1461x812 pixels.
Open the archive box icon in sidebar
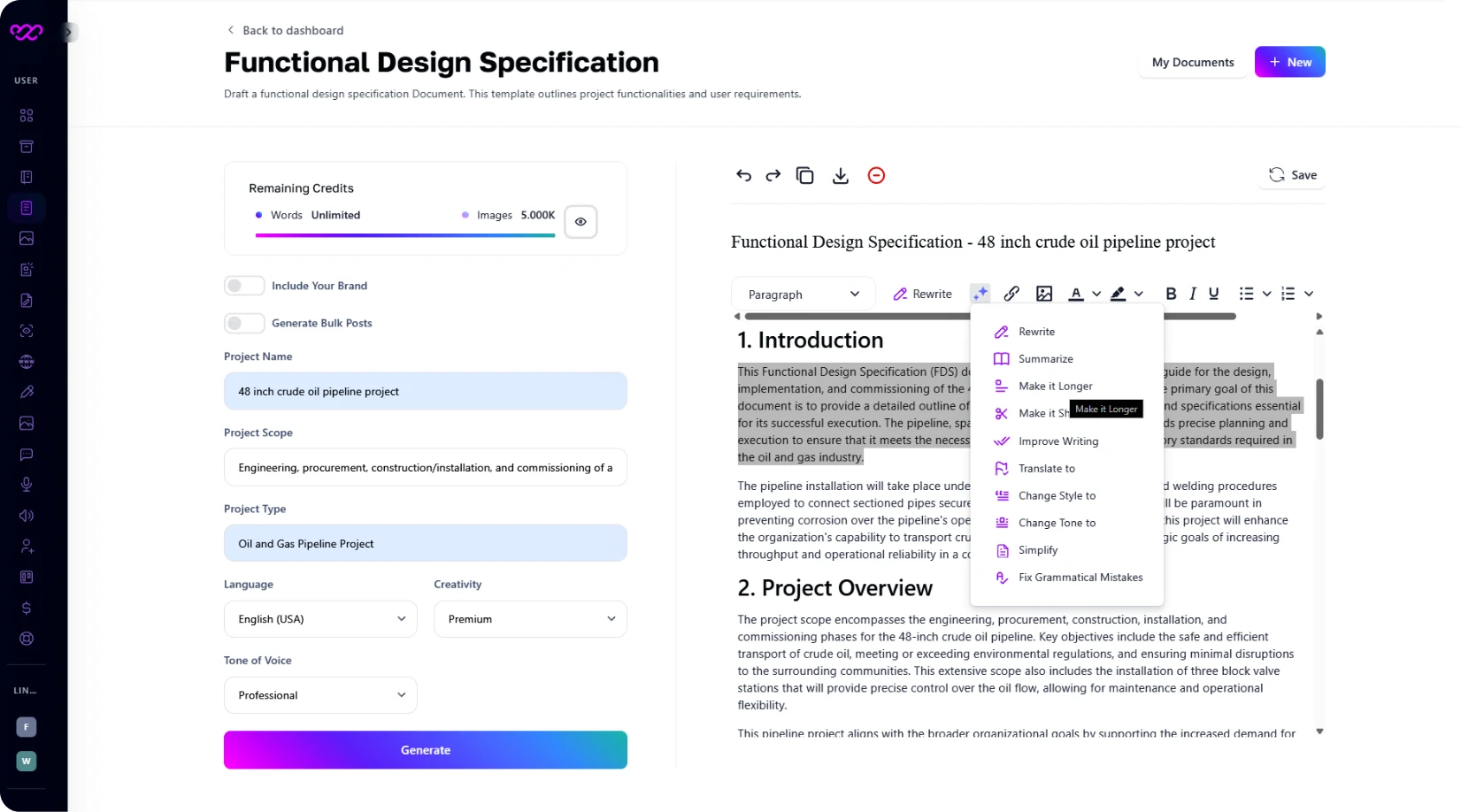pos(27,146)
